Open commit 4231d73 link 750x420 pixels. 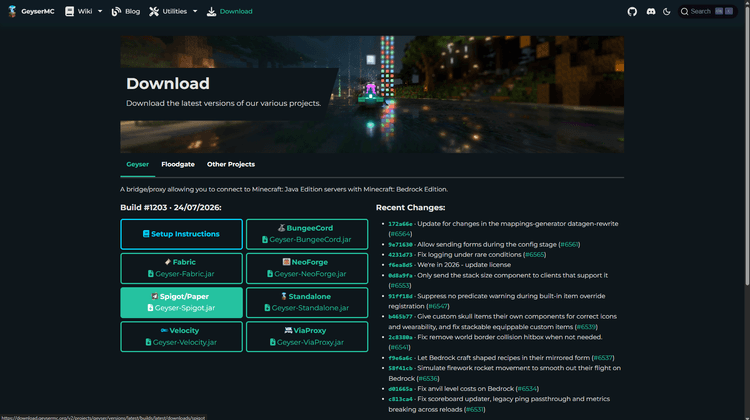click(400, 255)
